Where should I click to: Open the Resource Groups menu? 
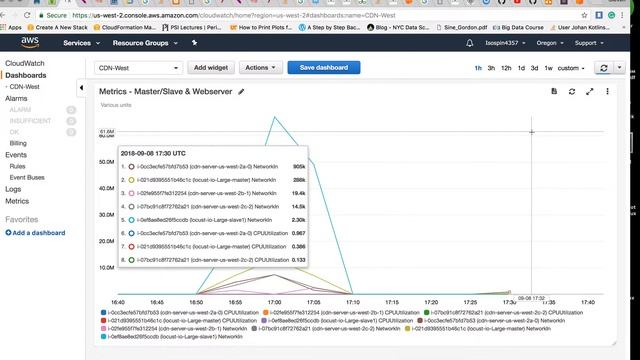coord(145,43)
